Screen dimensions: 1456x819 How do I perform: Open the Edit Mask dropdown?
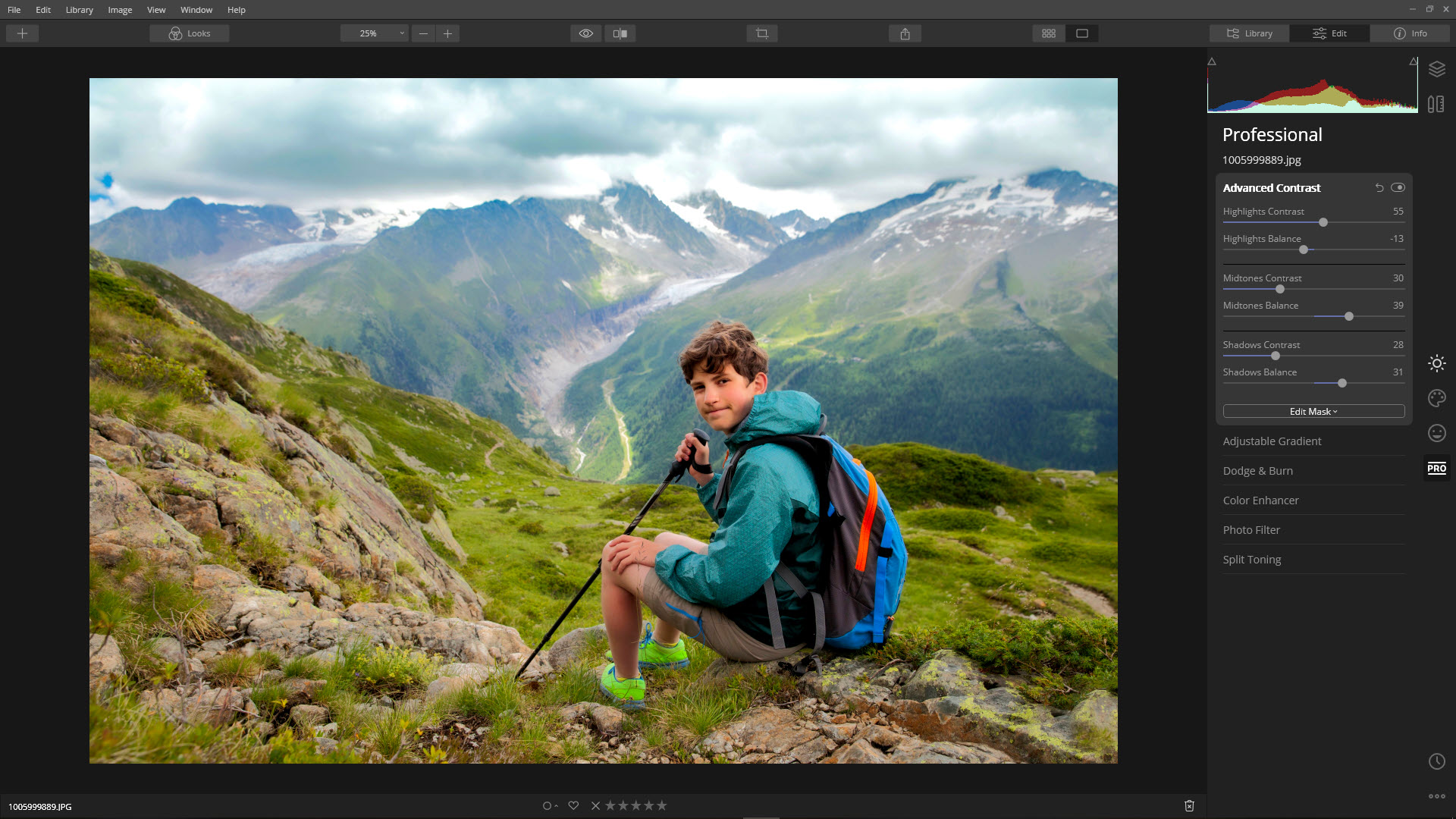tap(1313, 411)
